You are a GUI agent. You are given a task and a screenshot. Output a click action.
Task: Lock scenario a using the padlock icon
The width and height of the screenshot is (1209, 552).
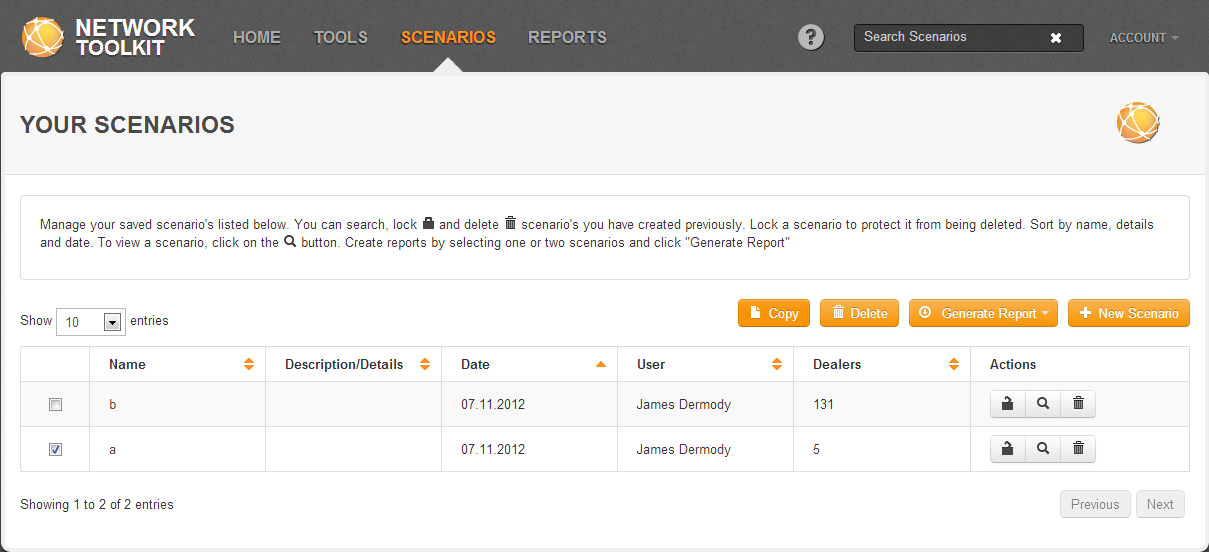[1007, 449]
